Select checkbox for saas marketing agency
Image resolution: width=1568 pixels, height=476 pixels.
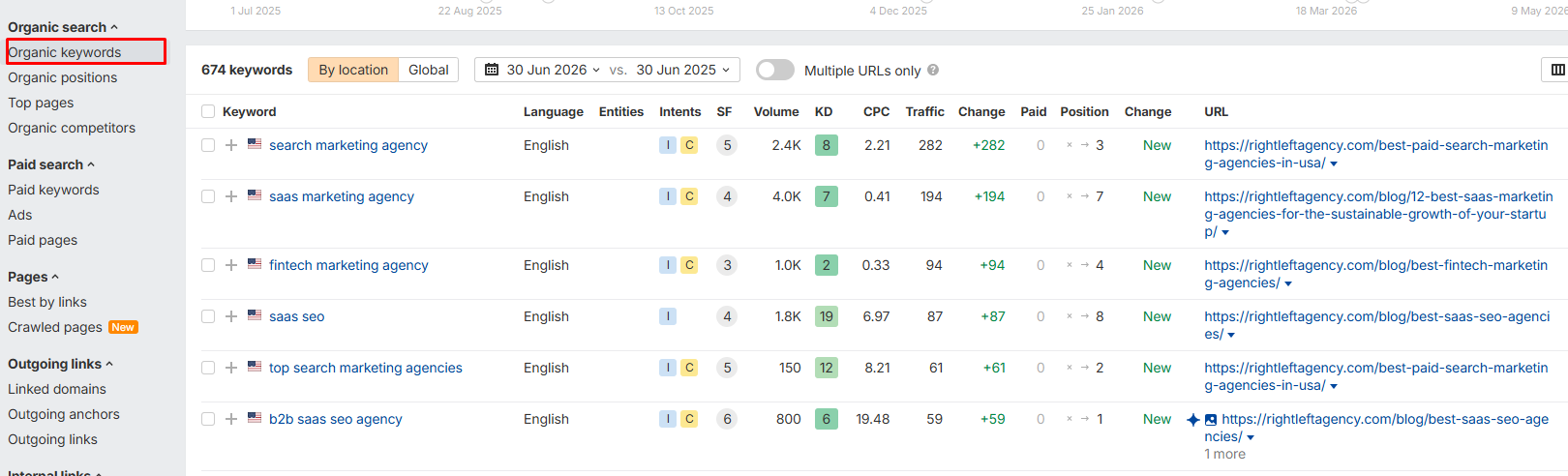pyautogui.click(x=208, y=196)
